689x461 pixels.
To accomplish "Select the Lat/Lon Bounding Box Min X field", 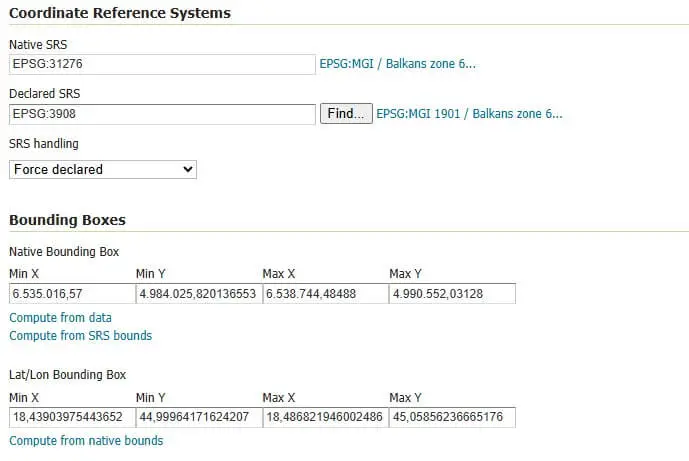I will (73, 417).
